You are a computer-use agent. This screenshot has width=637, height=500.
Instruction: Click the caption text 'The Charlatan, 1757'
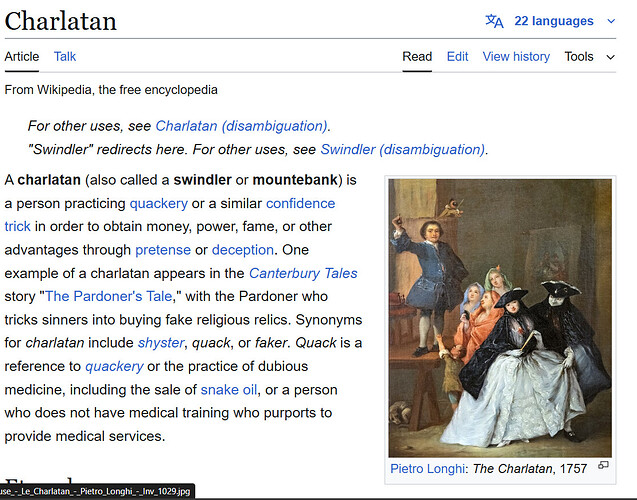(x=530, y=469)
